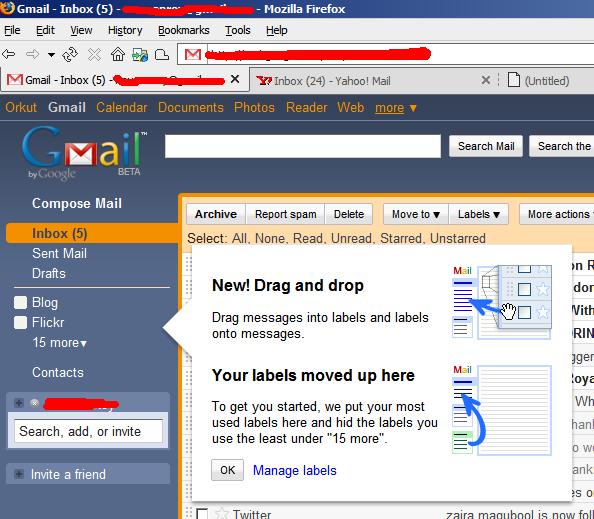This screenshot has width=594, height=519.
Task: Click the Blog label color box
Action: tap(20, 303)
